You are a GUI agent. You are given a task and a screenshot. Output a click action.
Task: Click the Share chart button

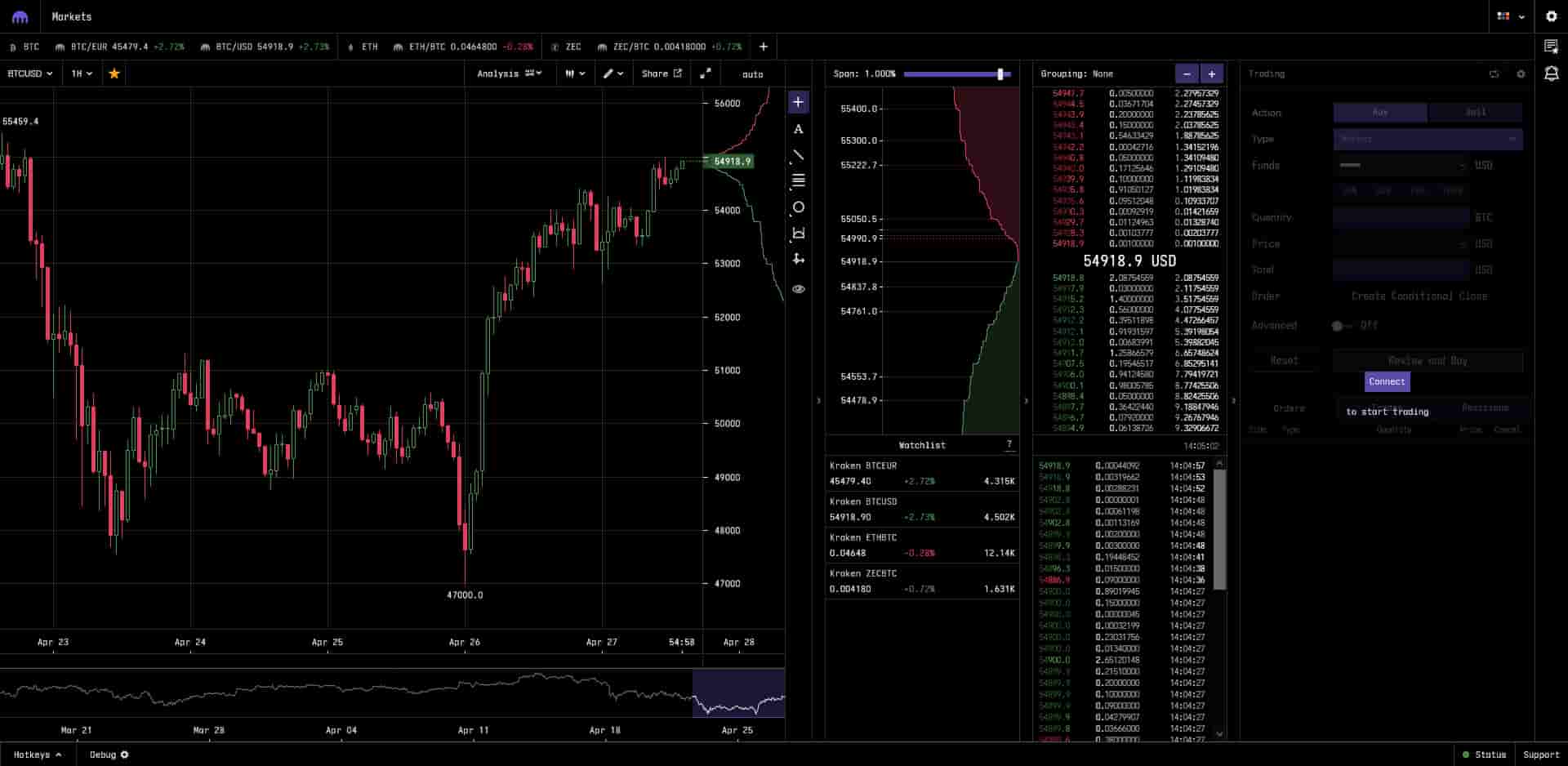[x=661, y=73]
